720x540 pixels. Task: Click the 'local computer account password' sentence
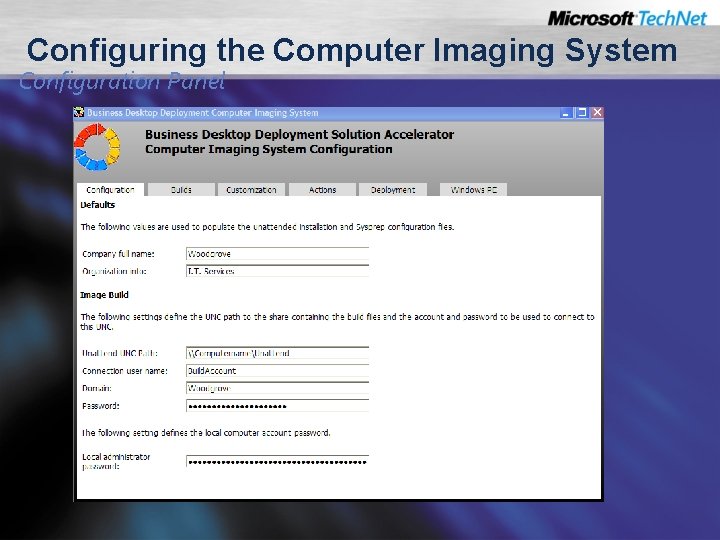[x=206, y=433]
